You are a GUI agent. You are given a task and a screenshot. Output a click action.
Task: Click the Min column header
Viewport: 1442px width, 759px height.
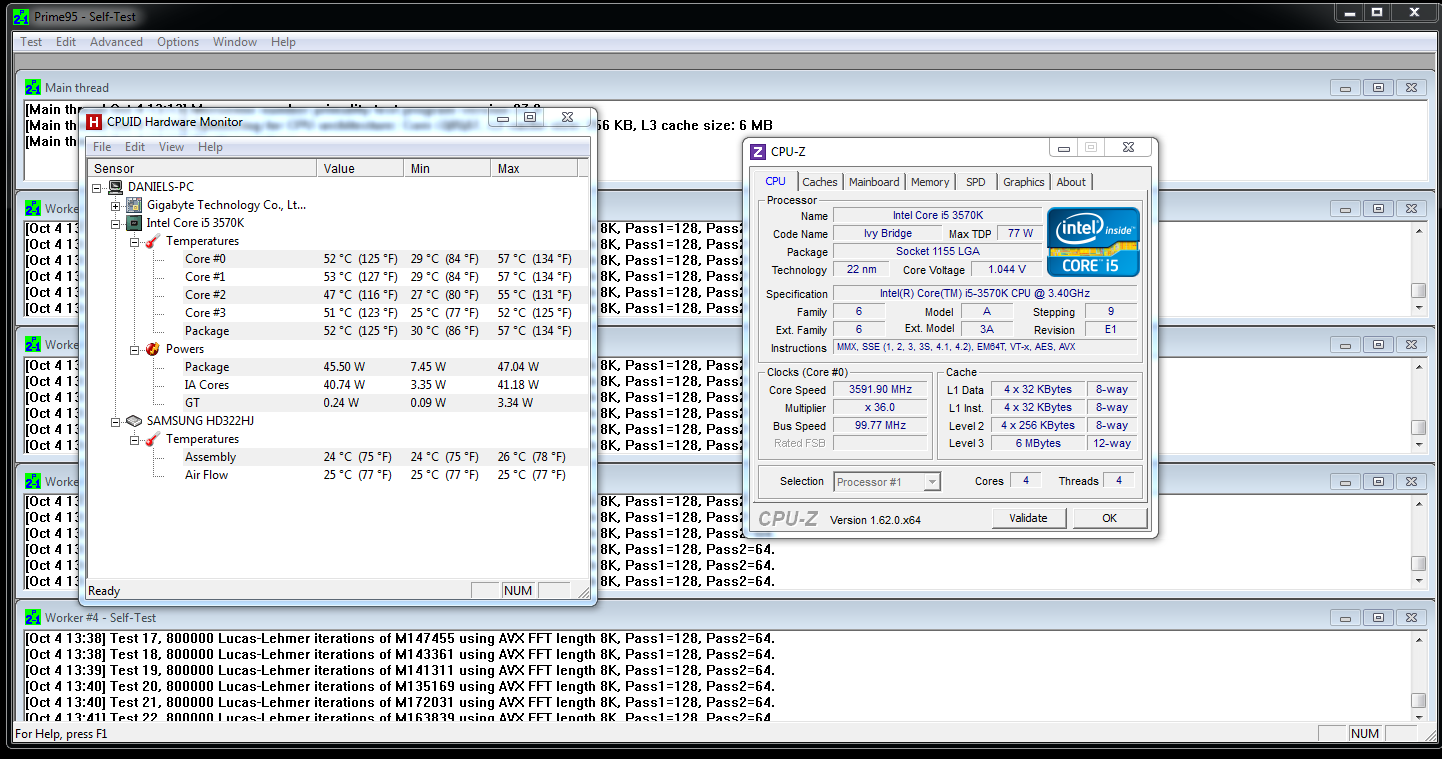(x=448, y=168)
